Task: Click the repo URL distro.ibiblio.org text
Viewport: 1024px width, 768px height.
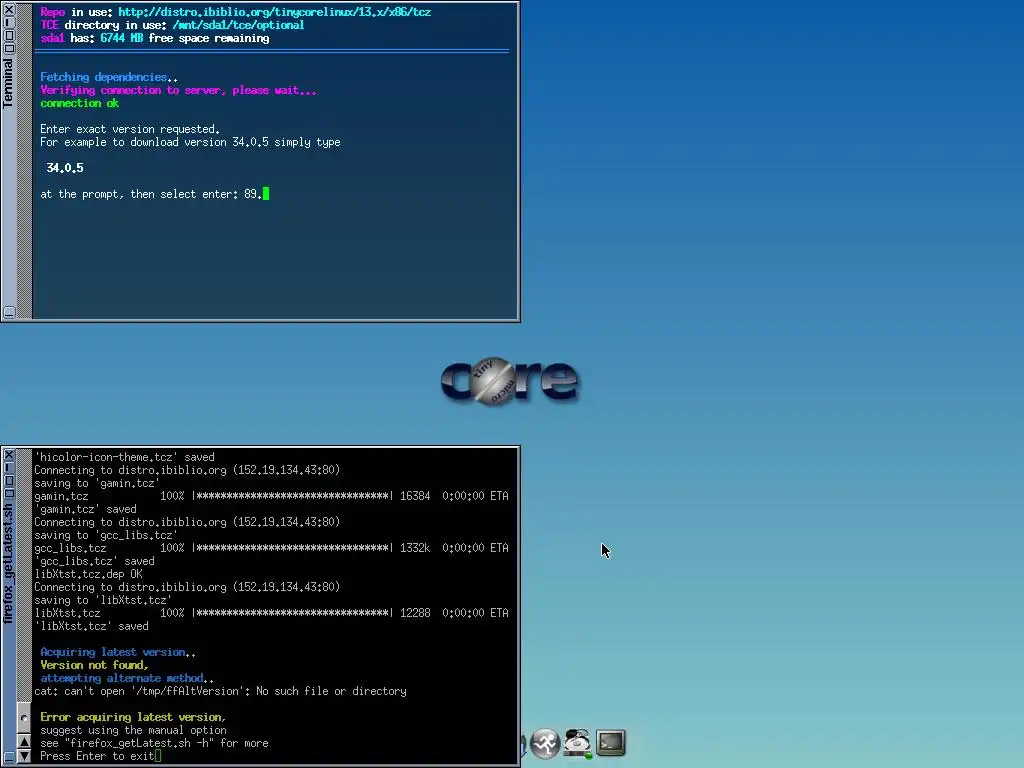Action: point(274,12)
